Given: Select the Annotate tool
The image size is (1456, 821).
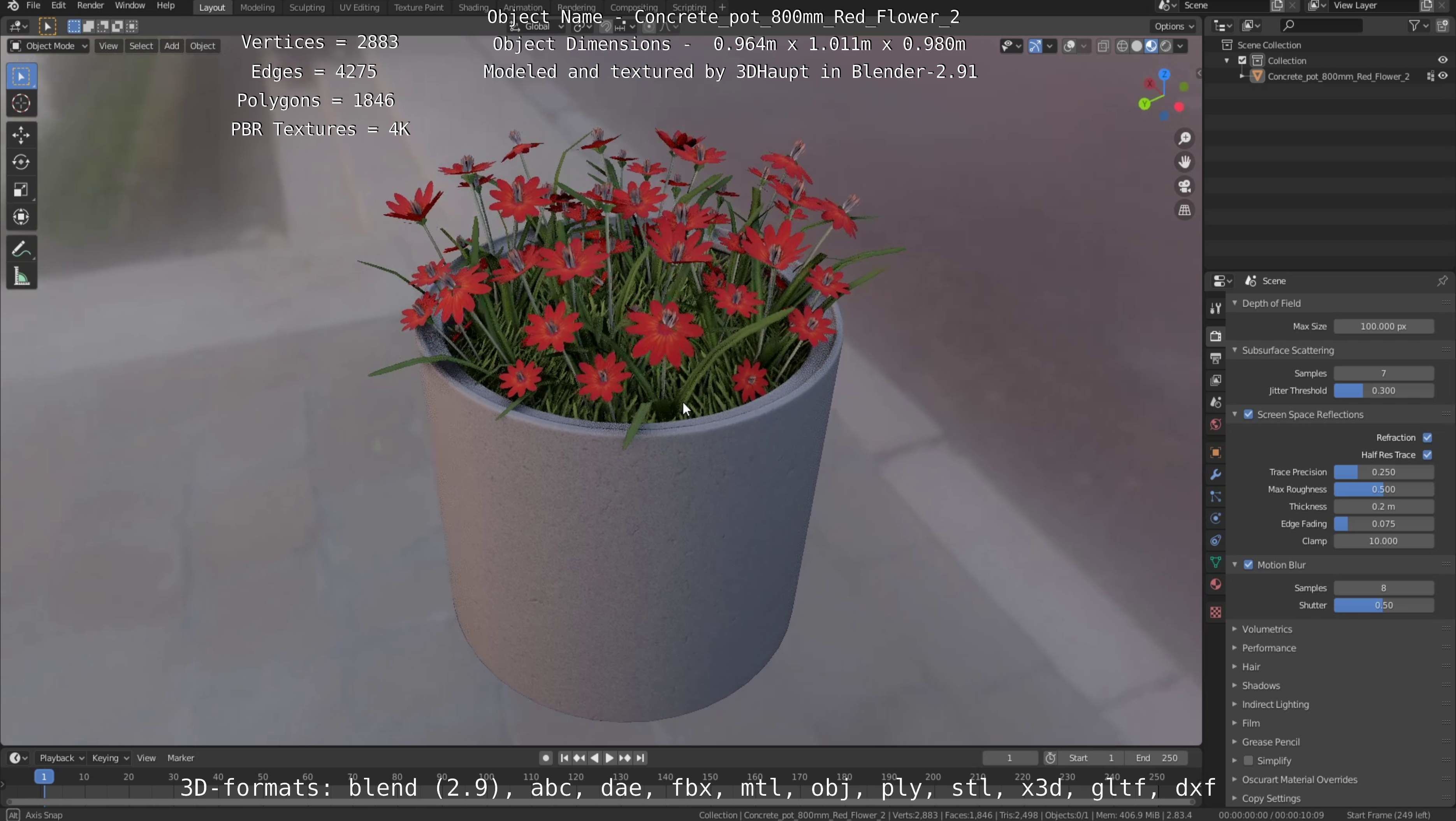Looking at the screenshot, I should pyautogui.click(x=21, y=249).
